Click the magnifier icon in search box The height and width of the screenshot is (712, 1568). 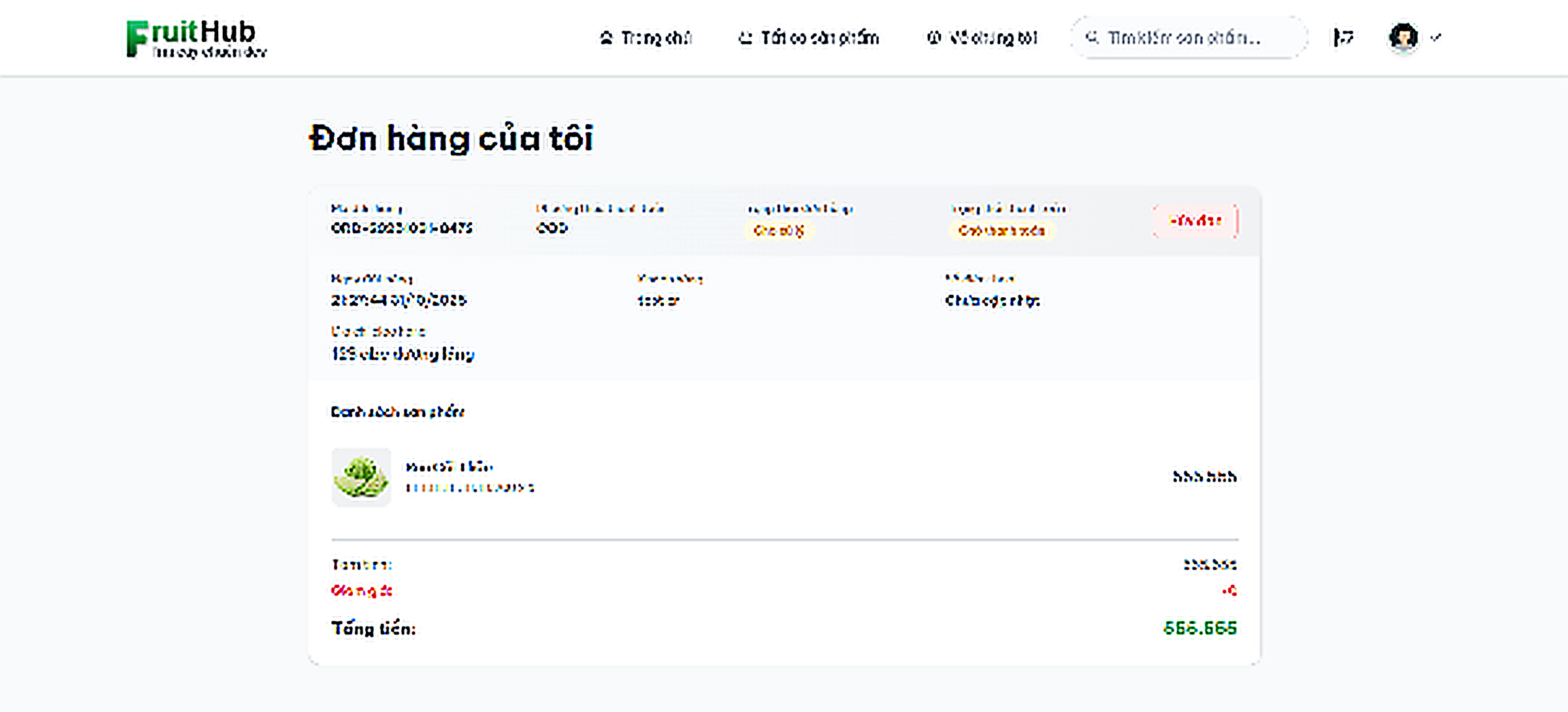(x=1092, y=37)
